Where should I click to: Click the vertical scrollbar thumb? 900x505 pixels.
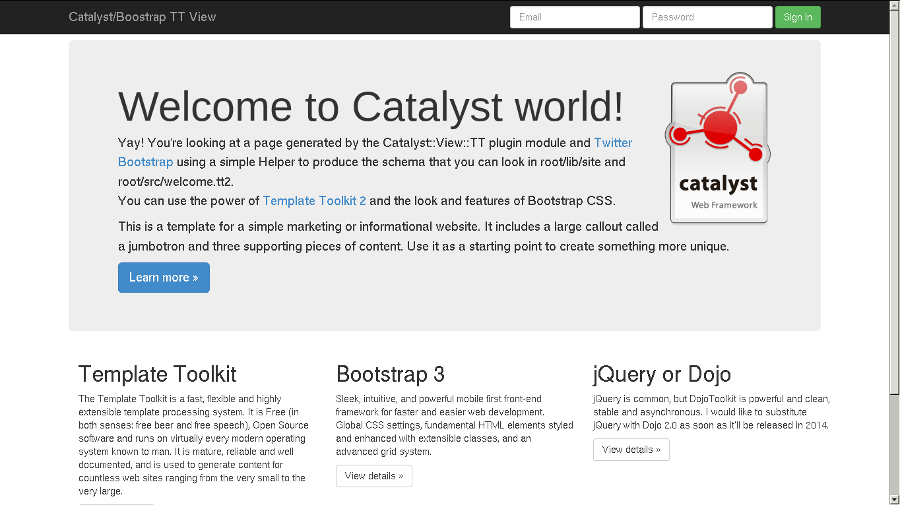pyautogui.click(x=894, y=201)
